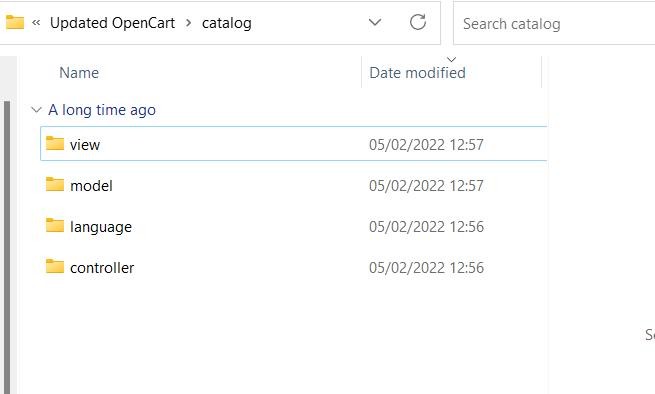Image resolution: width=655 pixels, height=394 pixels.
Task: Click the controller folder modified date
Action: (x=426, y=267)
